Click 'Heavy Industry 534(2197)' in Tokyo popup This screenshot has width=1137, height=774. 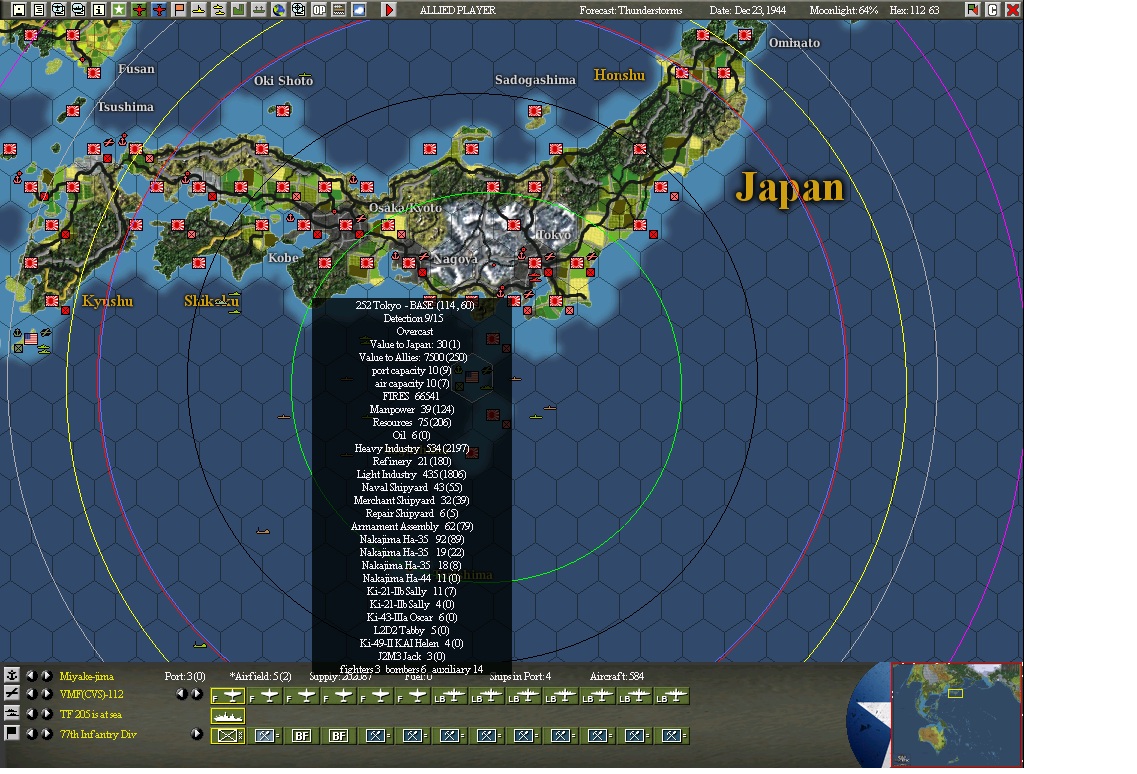click(411, 448)
